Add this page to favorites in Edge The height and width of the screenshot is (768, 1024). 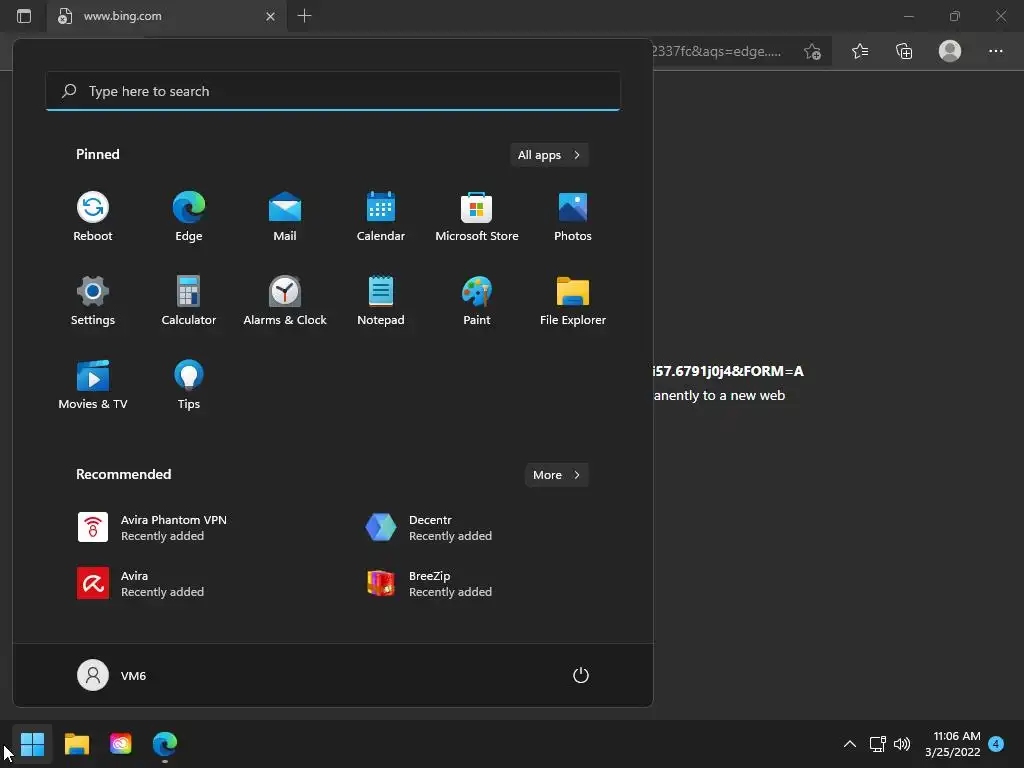tap(812, 52)
